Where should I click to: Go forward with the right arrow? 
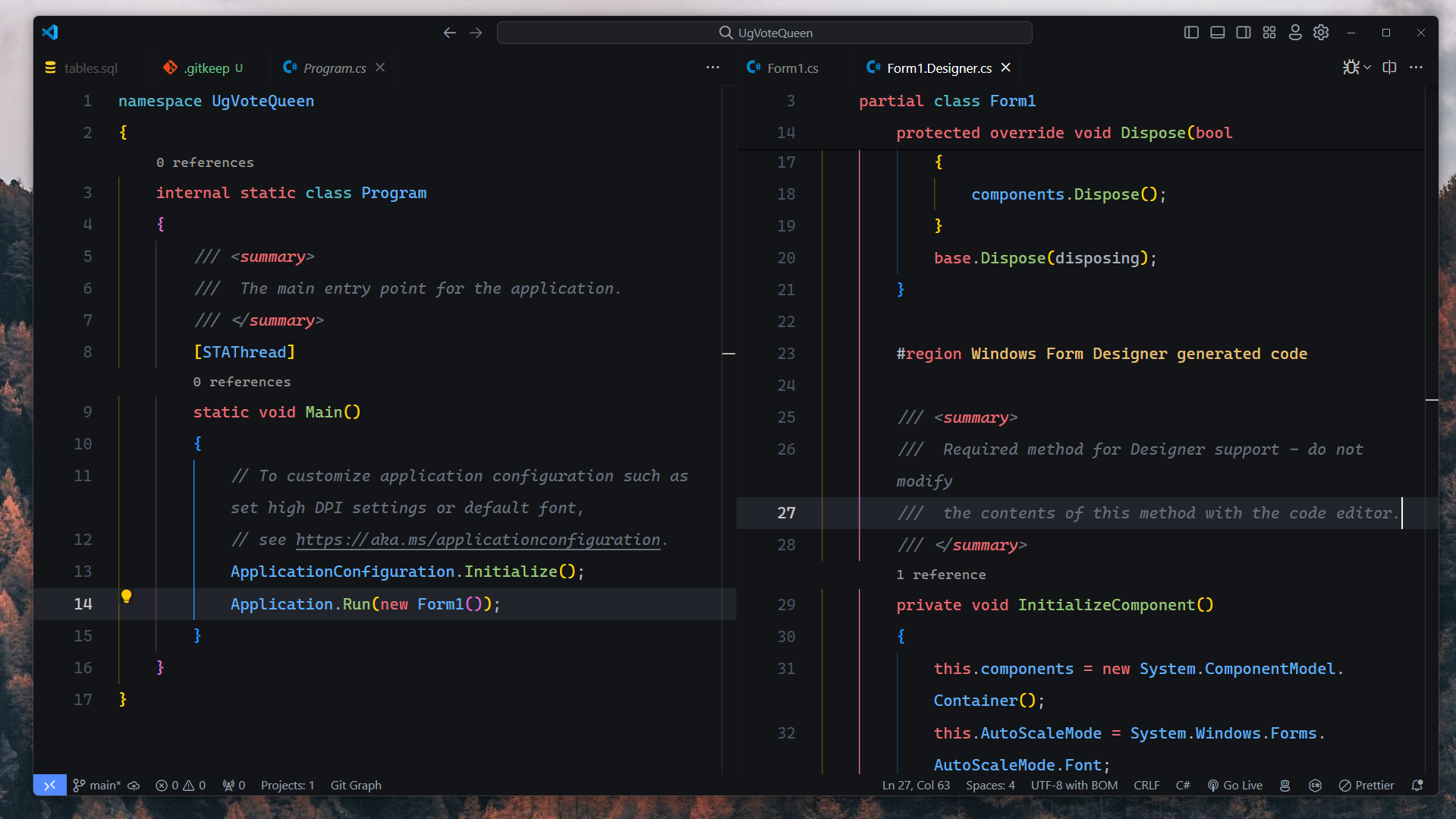[x=476, y=33]
